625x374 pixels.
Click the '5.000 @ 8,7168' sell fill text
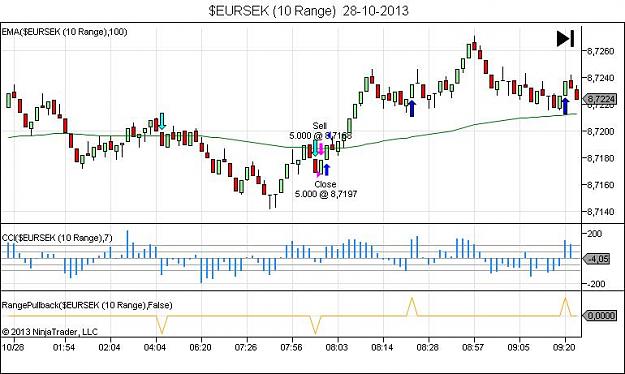click(320, 136)
